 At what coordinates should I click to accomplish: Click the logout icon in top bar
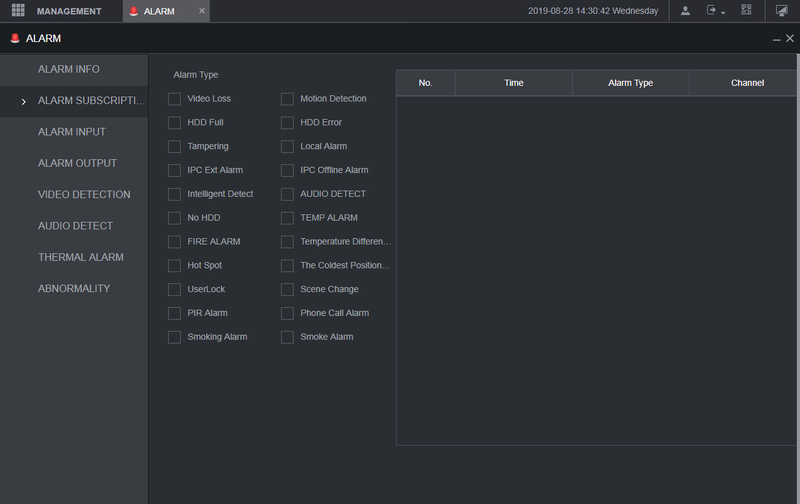pos(711,10)
